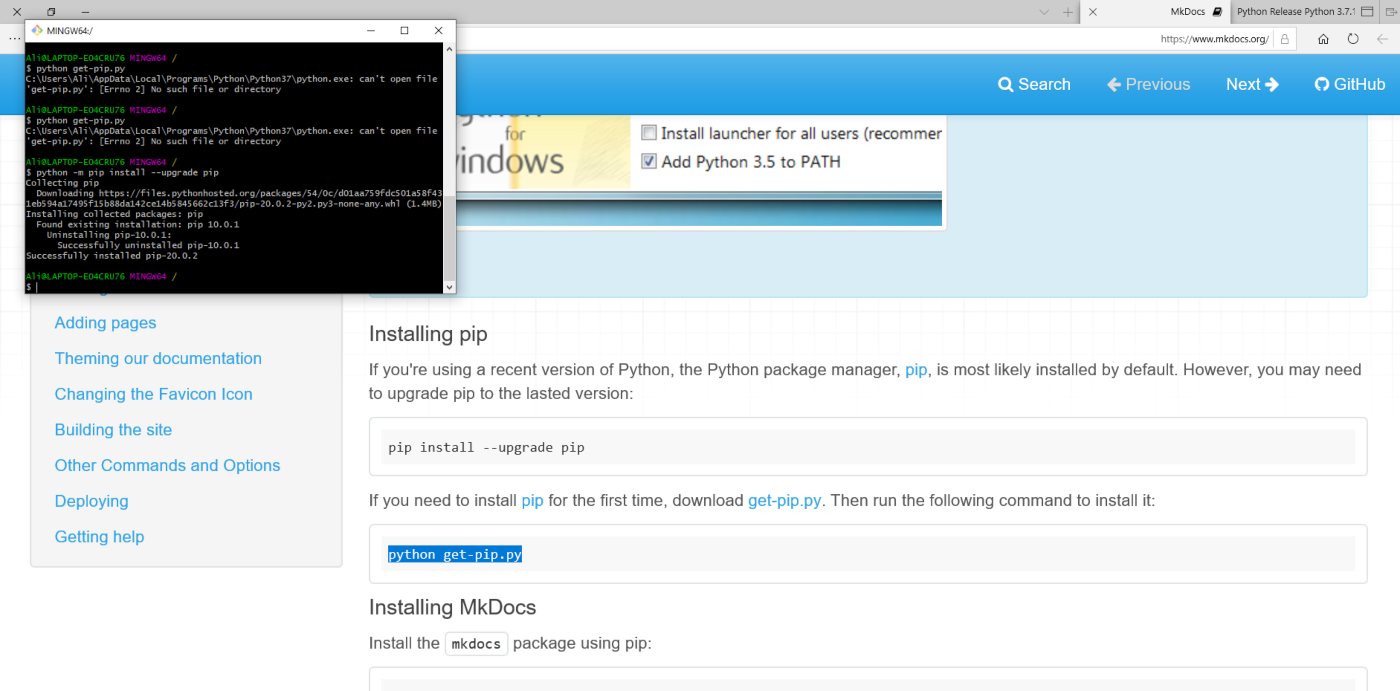Show tab previews icon in tab bar
This screenshot has height=691, width=1400.
pyautogui.click(x=1366, y=12)
